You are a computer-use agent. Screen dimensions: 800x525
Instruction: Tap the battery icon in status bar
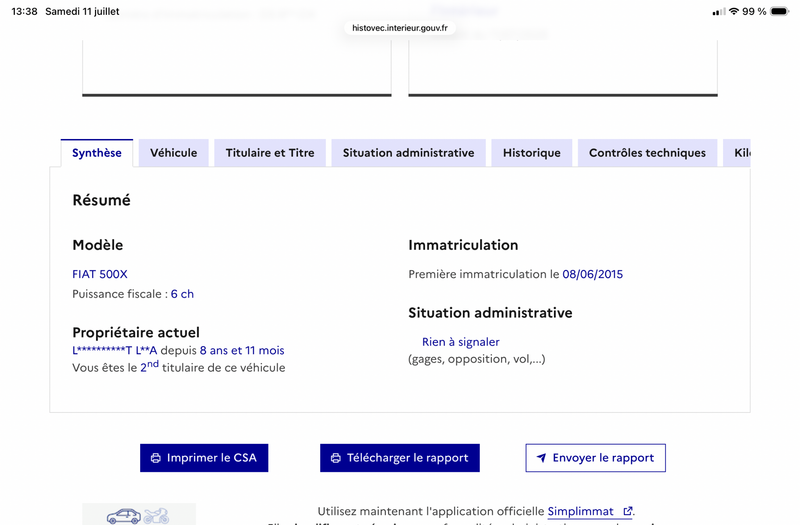pyautogui.click(x=780, y=11)
